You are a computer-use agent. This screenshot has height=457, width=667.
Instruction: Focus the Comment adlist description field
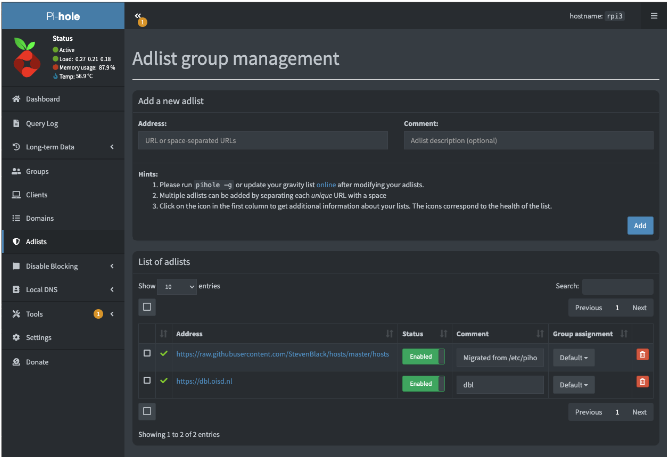529,140
